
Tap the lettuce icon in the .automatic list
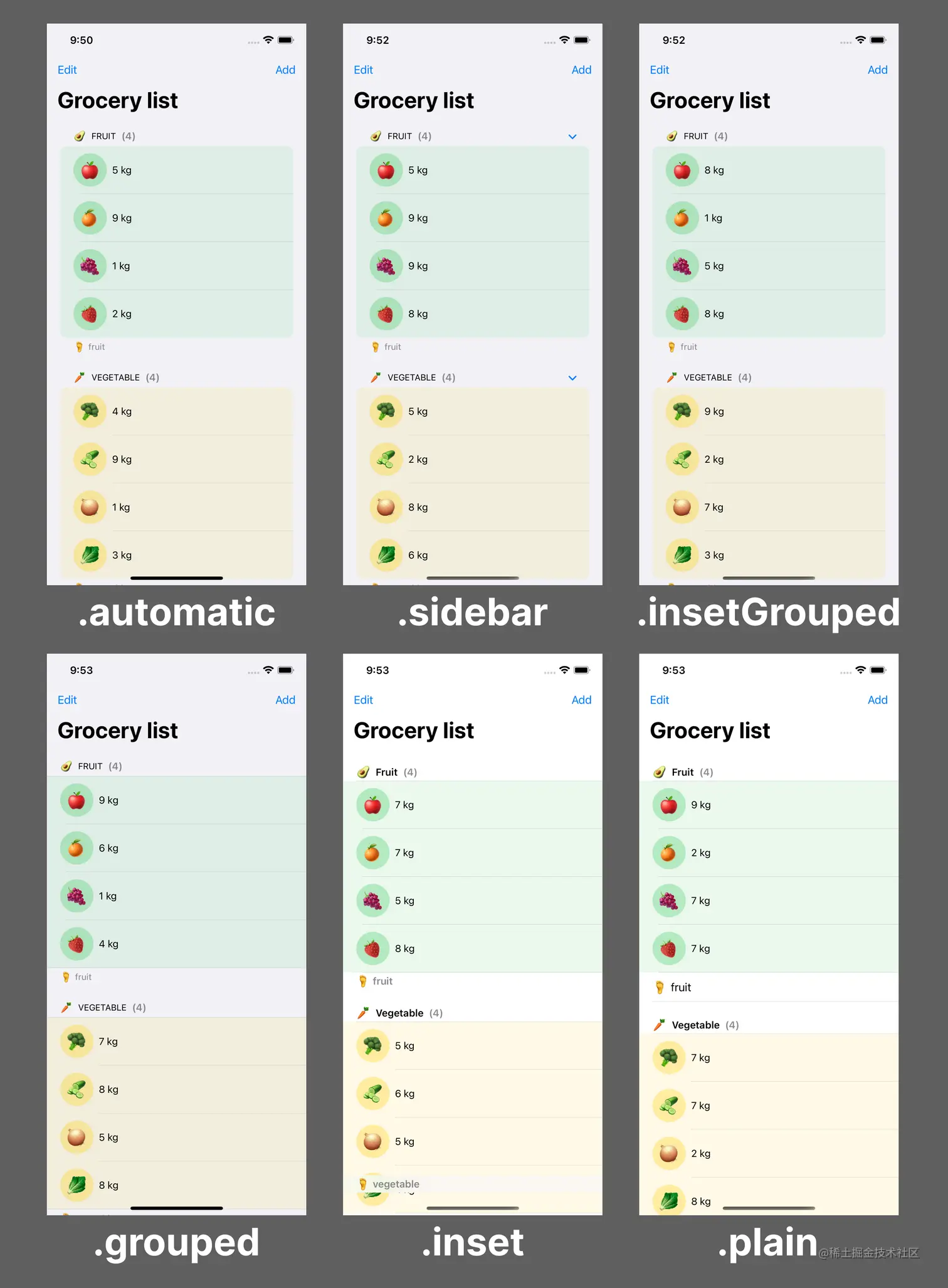coord(90,556)
